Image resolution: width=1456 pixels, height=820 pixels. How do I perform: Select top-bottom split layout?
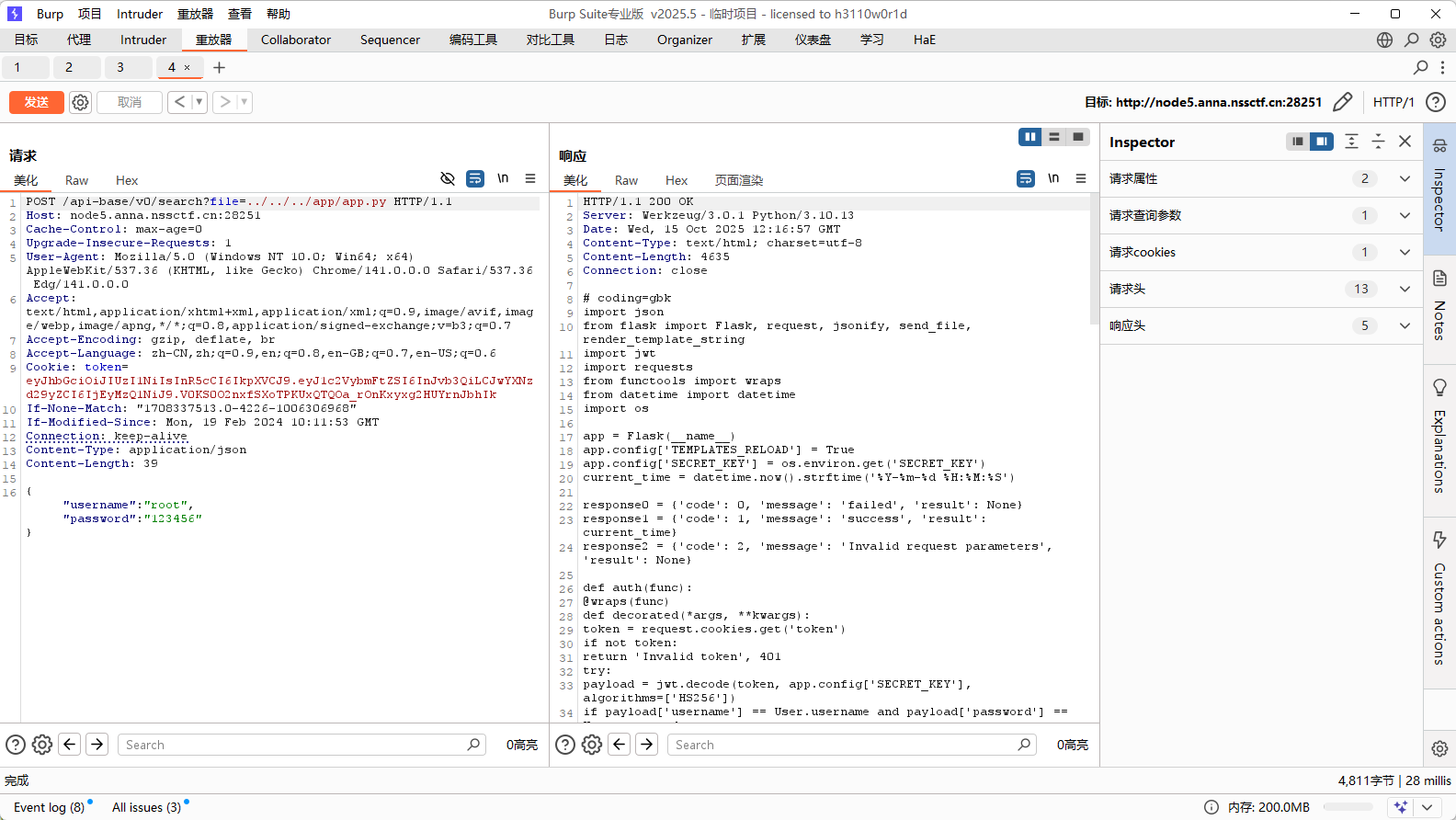pyautogui.click(x=1054, y=137)
